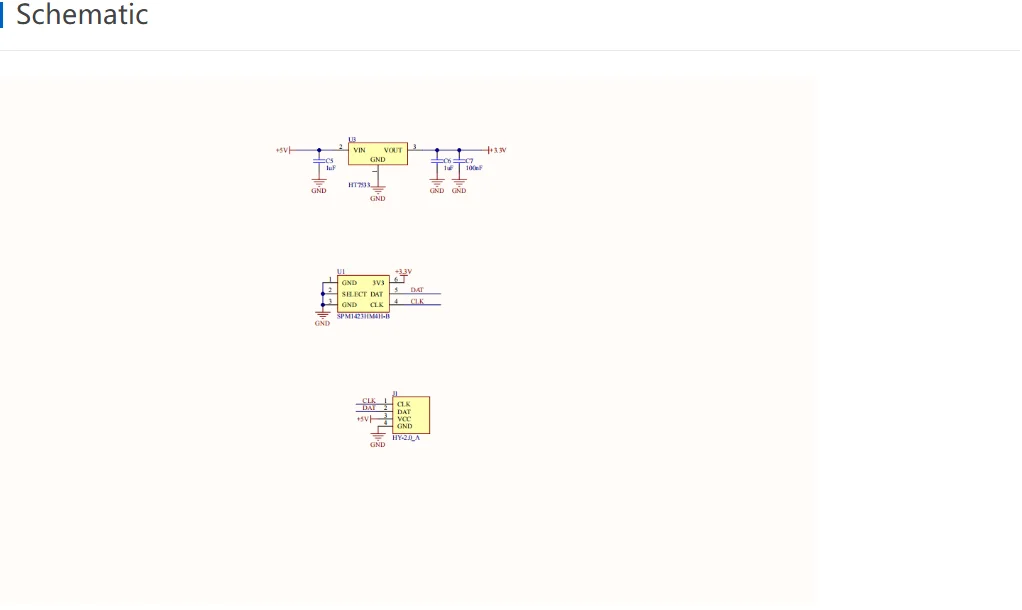Click the U1 SPM1423HM4H-B microphone chip block
This screenshot has width=1022, height=610.
coord(363,294)
